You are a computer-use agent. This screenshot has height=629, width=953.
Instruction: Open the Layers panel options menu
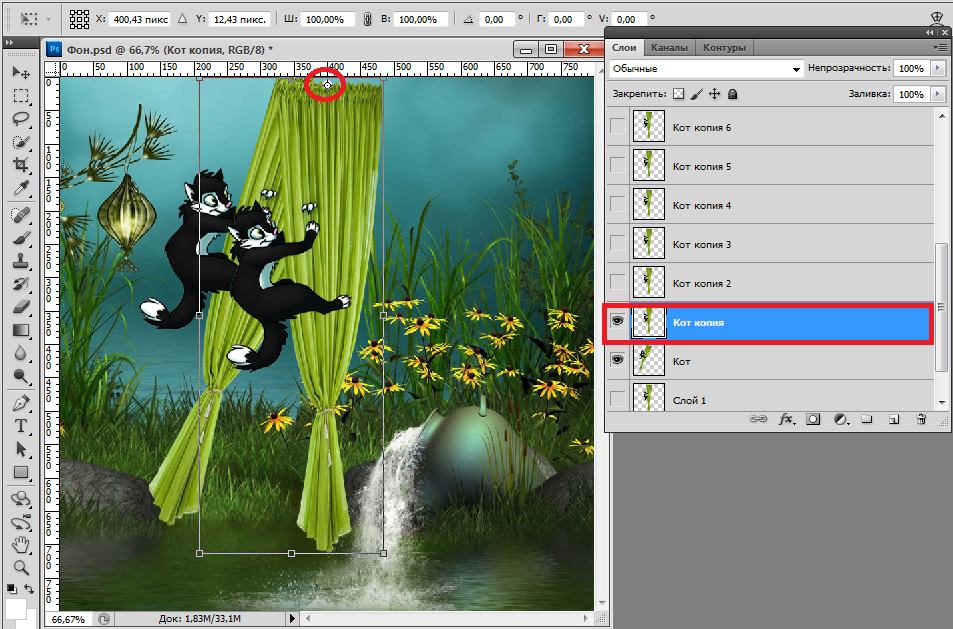coord(940,47)
